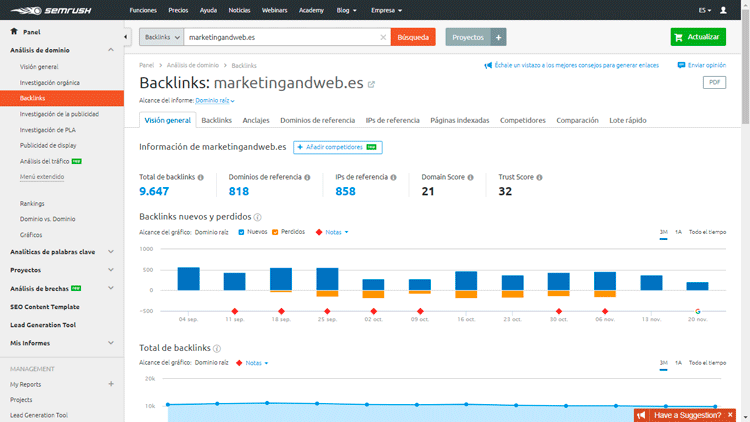Open the Lote rápido tab
The image size is (750, 422).
(628, 121)
